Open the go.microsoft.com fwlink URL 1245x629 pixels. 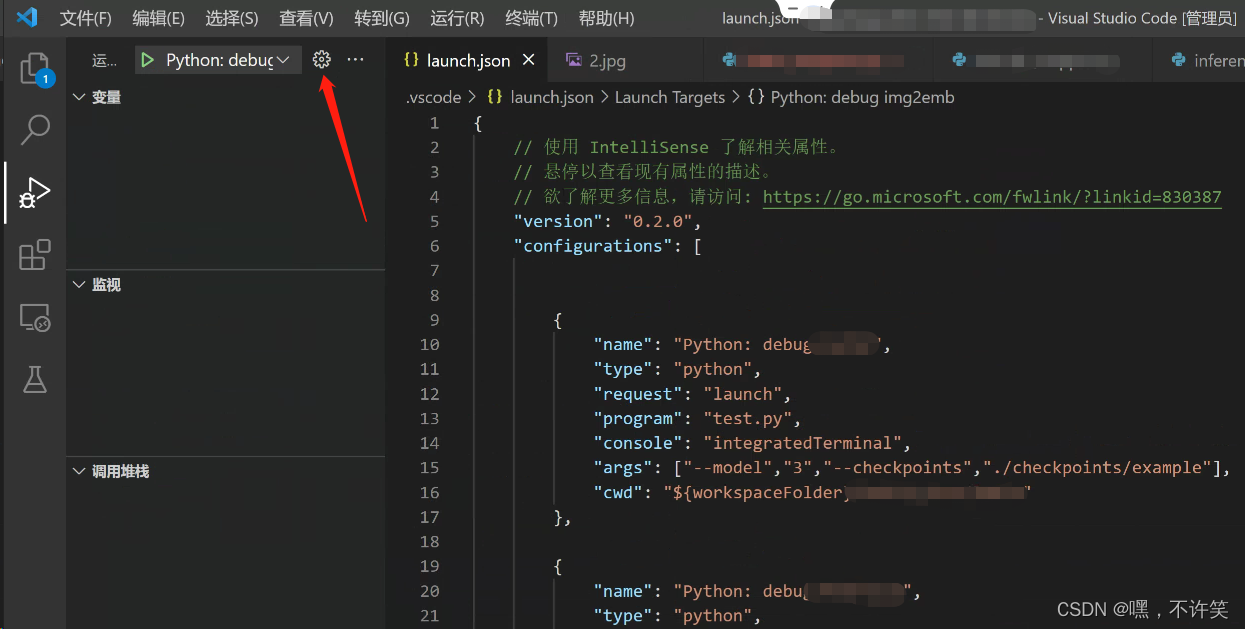pos(992,197)
